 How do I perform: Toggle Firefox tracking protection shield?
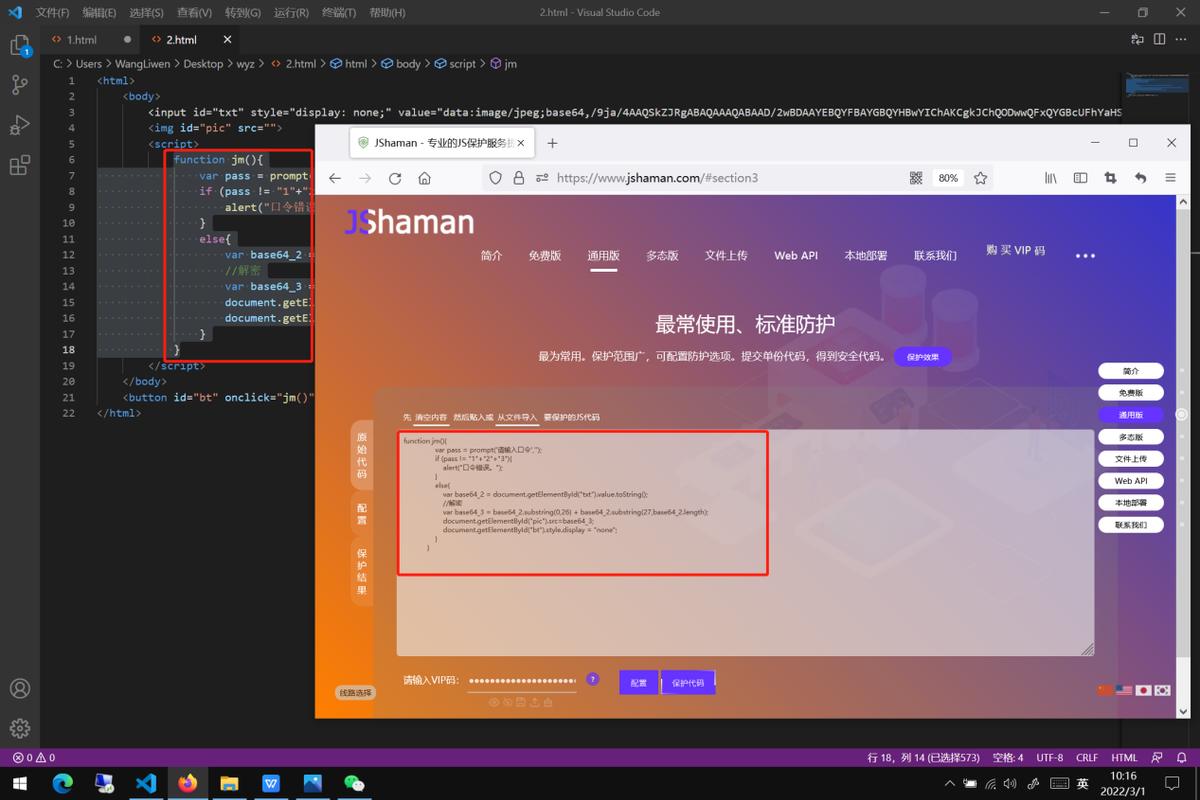coord(495,177)
